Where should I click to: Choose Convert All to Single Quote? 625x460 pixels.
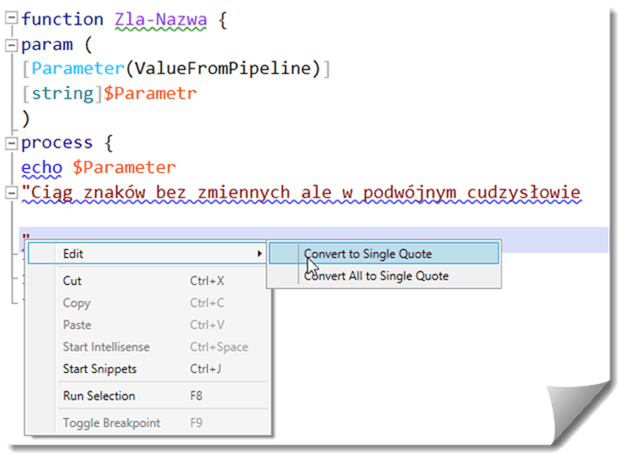(384, 276)
